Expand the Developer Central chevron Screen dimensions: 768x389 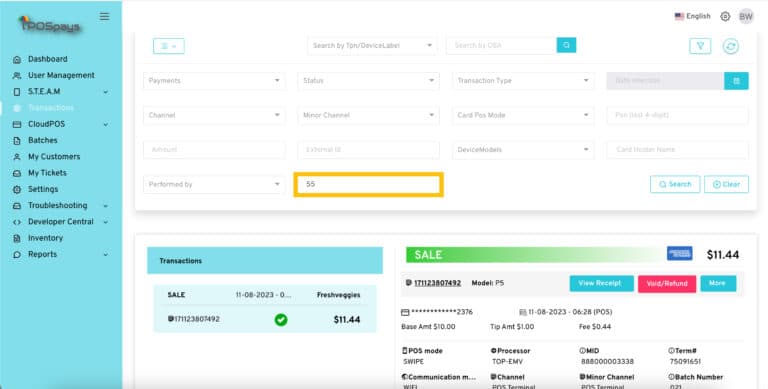[x=105, y=222]
